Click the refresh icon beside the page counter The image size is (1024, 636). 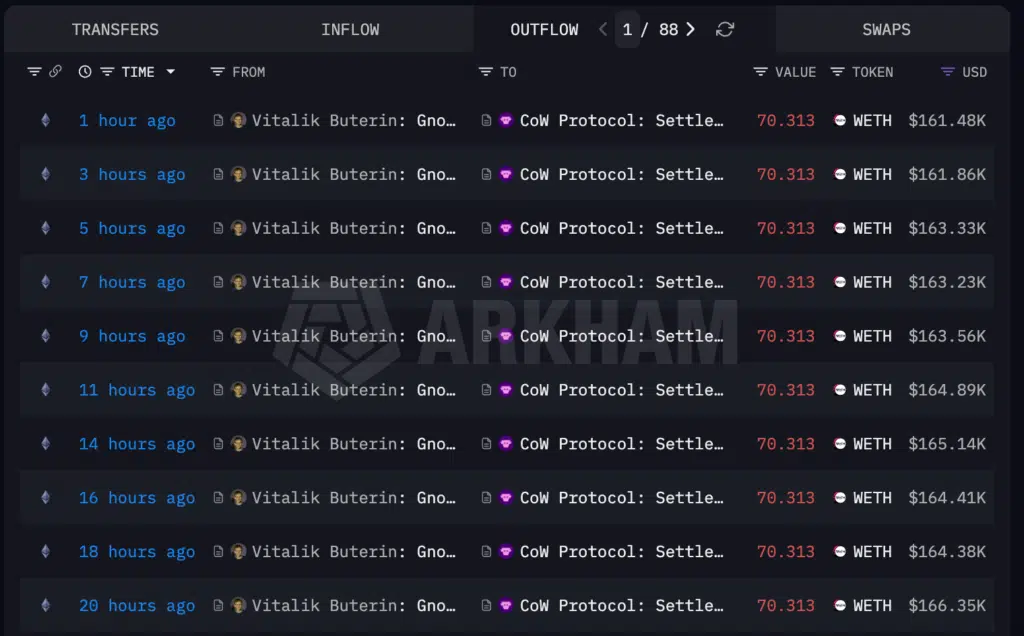[x=723, y=29]
